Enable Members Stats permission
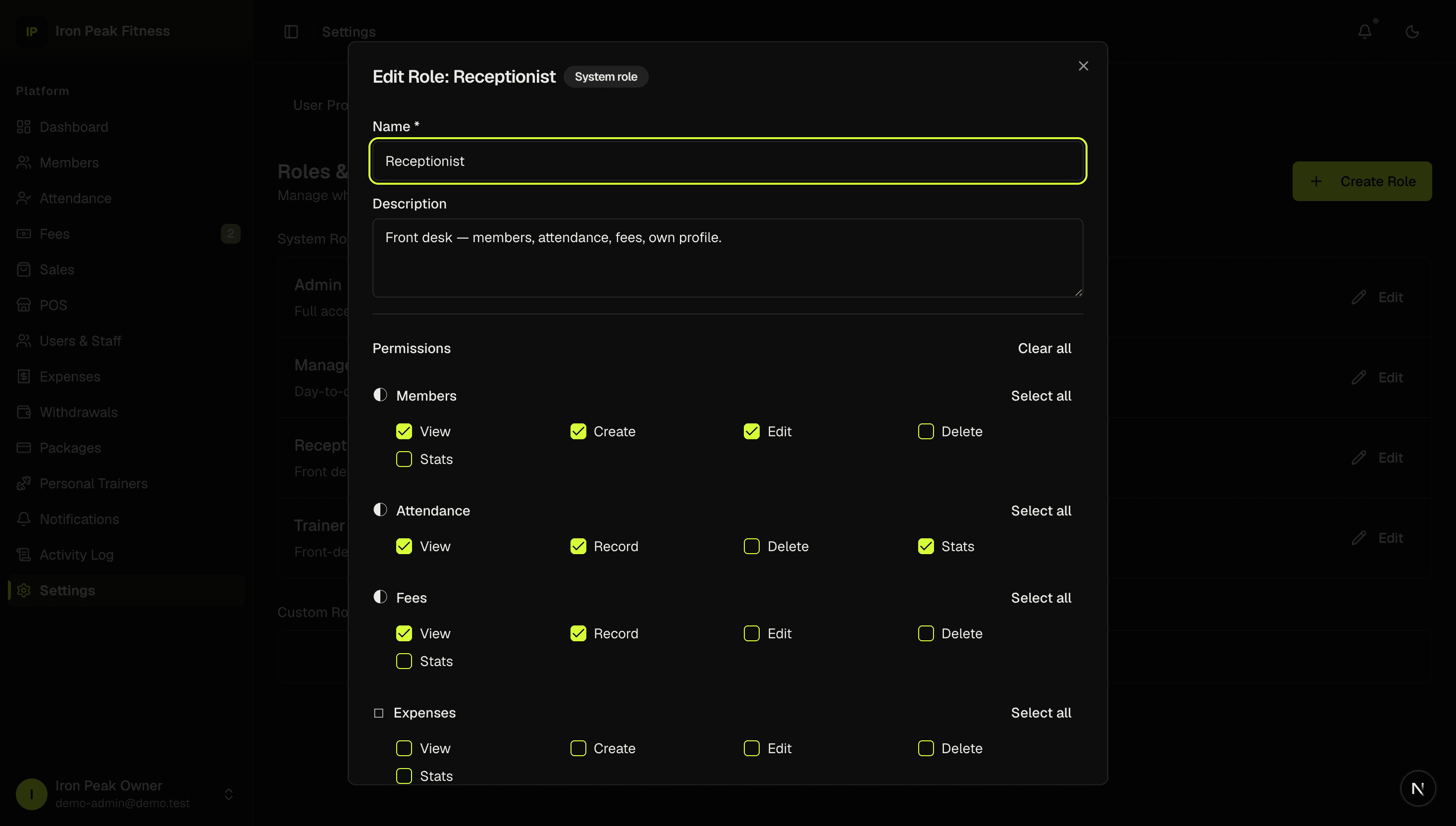The height and width of the screenshot is (826, 1456). [404, 460]
